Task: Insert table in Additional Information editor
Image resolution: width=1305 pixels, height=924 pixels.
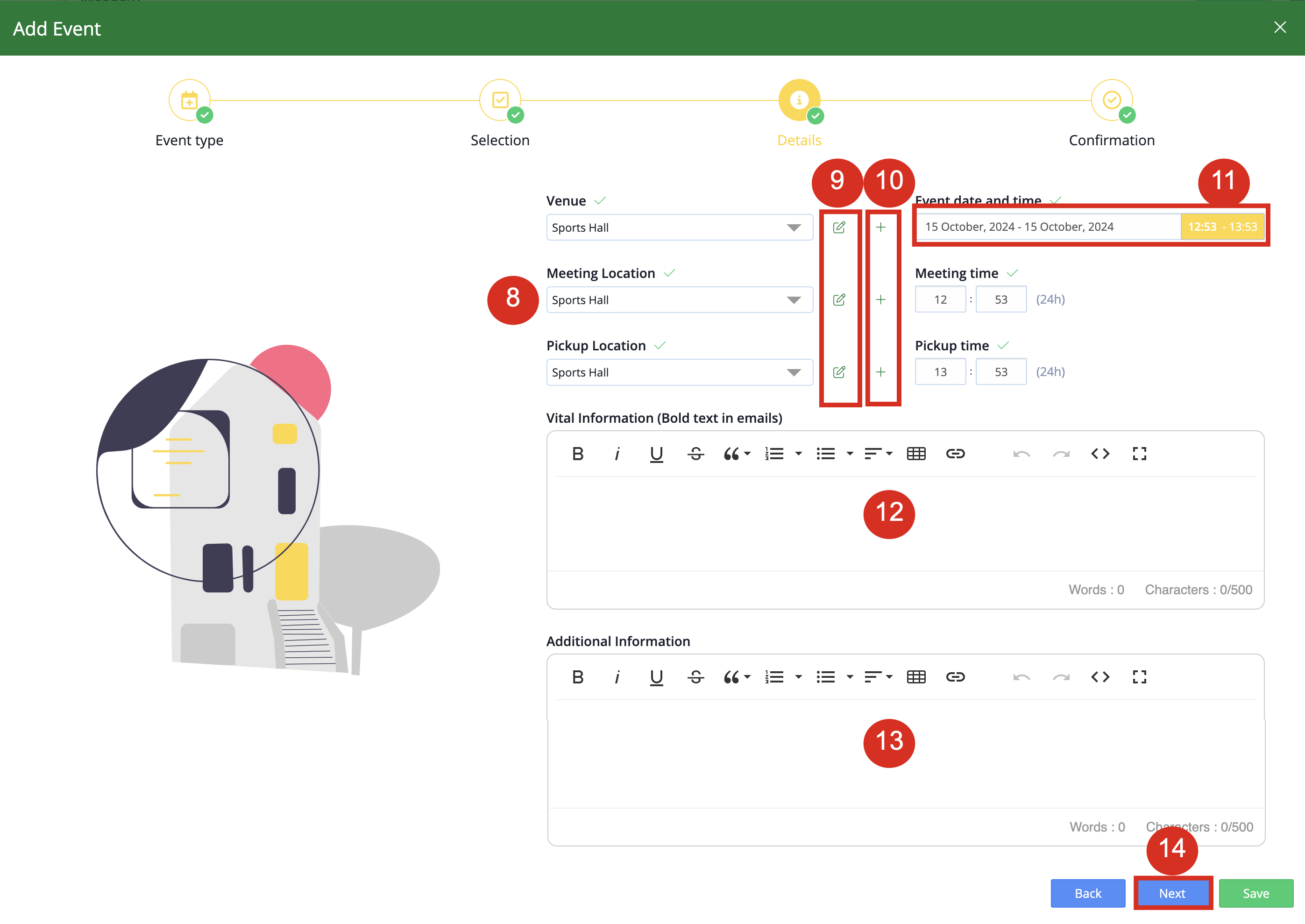Action: tap(916, 676)
